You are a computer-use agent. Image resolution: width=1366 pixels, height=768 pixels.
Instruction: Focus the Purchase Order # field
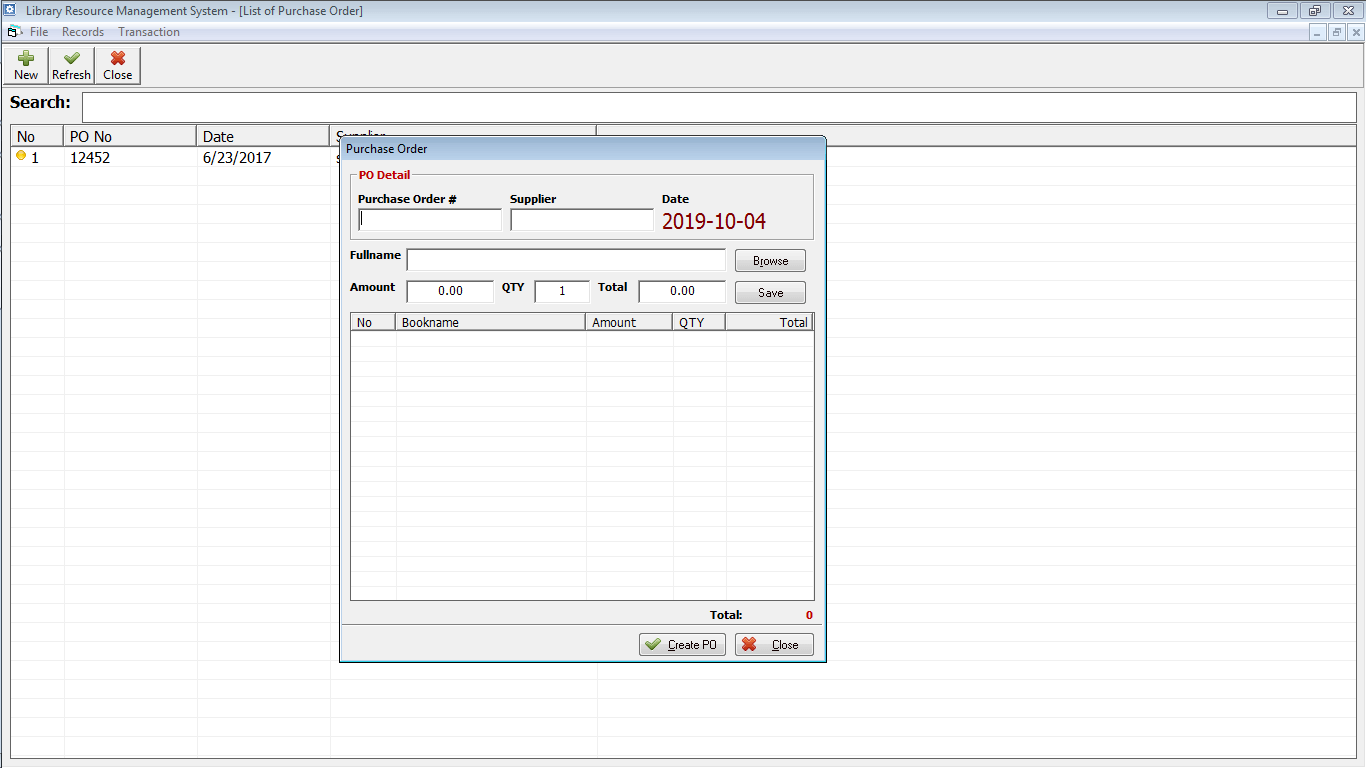tap(430, 220)
